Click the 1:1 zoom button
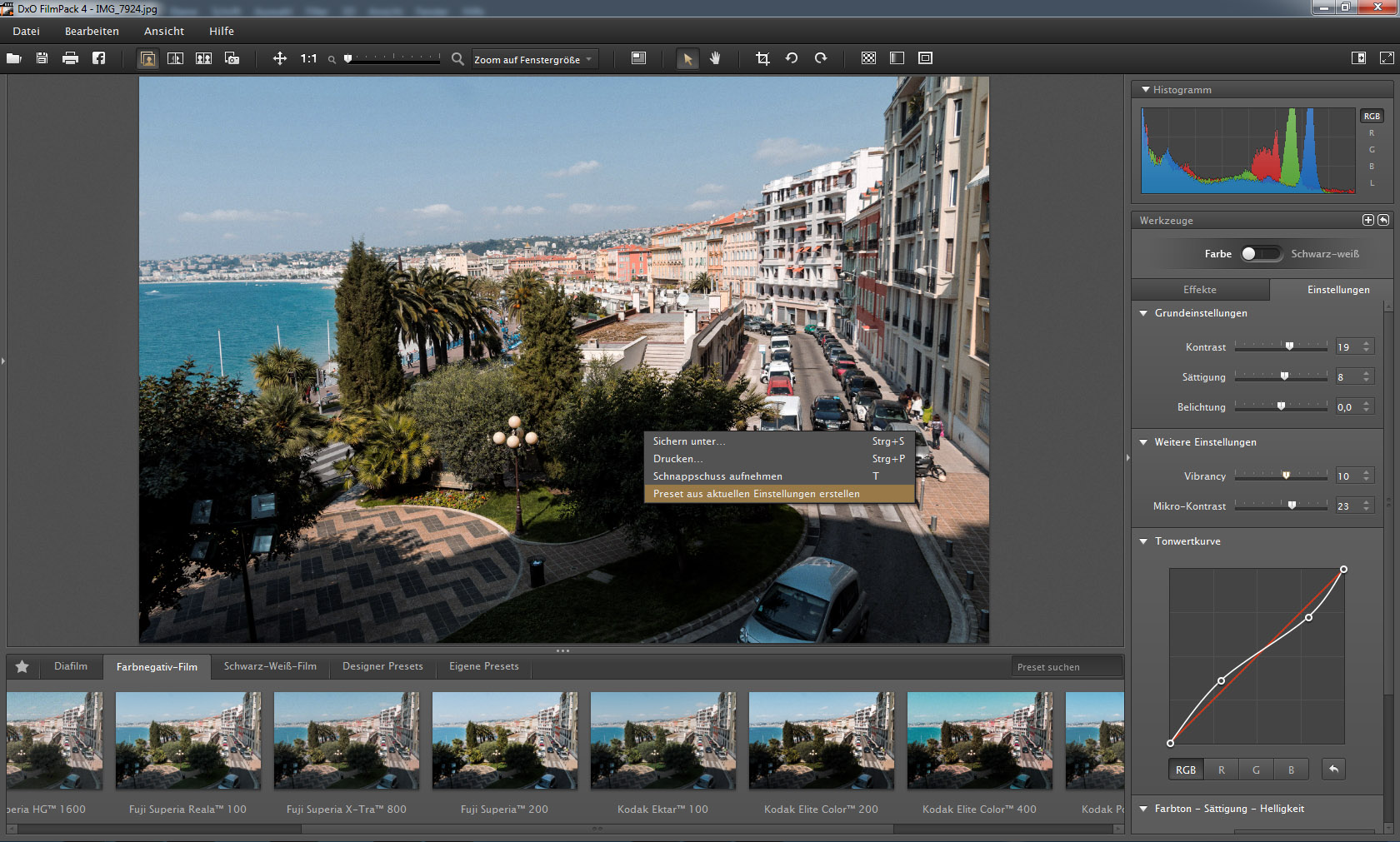1400x842 pixels. (x=308, y=58)
